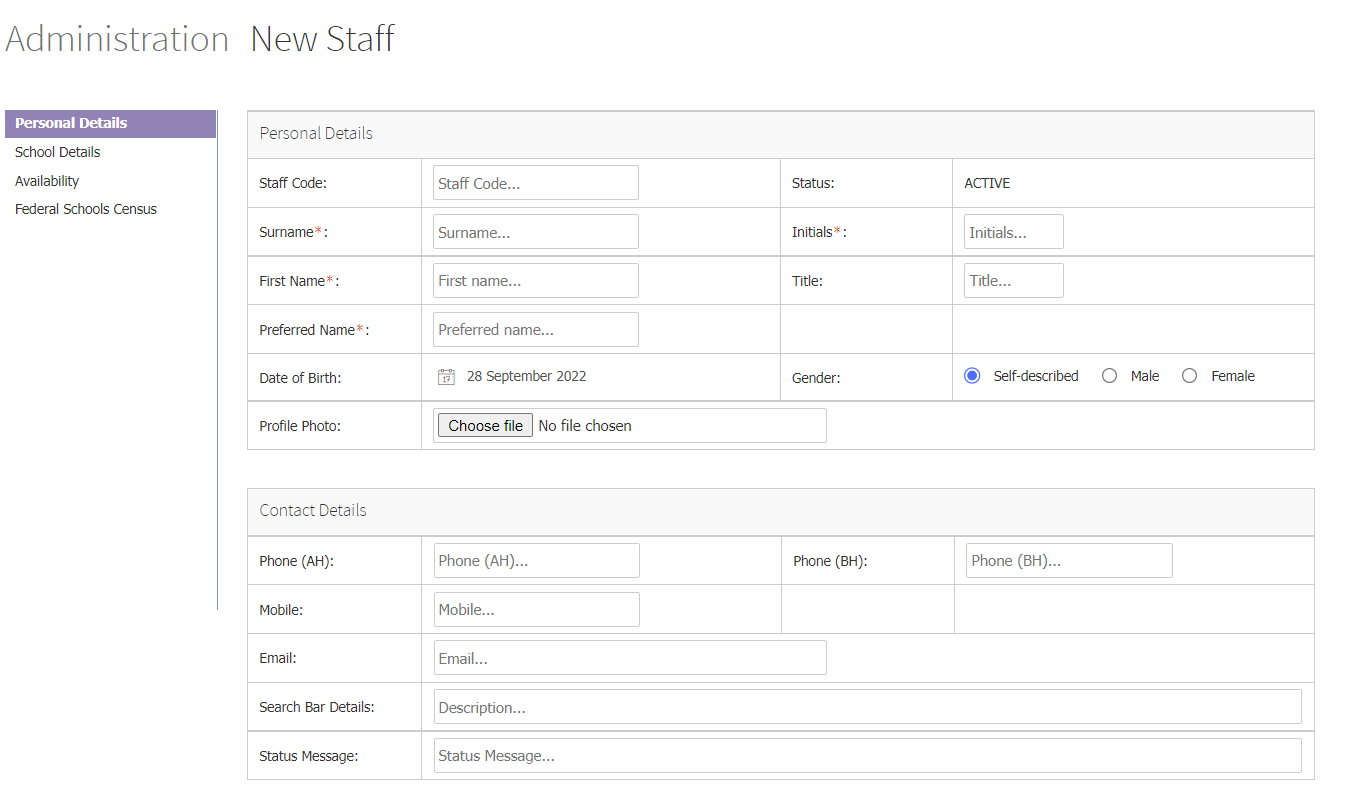Click into the Staff Code field
The image size is (1351, 802).
(x=535, y=182)
